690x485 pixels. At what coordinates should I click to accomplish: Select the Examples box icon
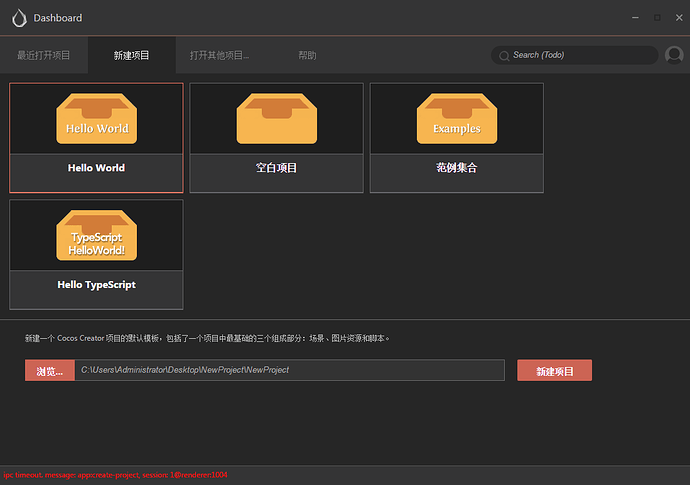(x=457, y=118)
